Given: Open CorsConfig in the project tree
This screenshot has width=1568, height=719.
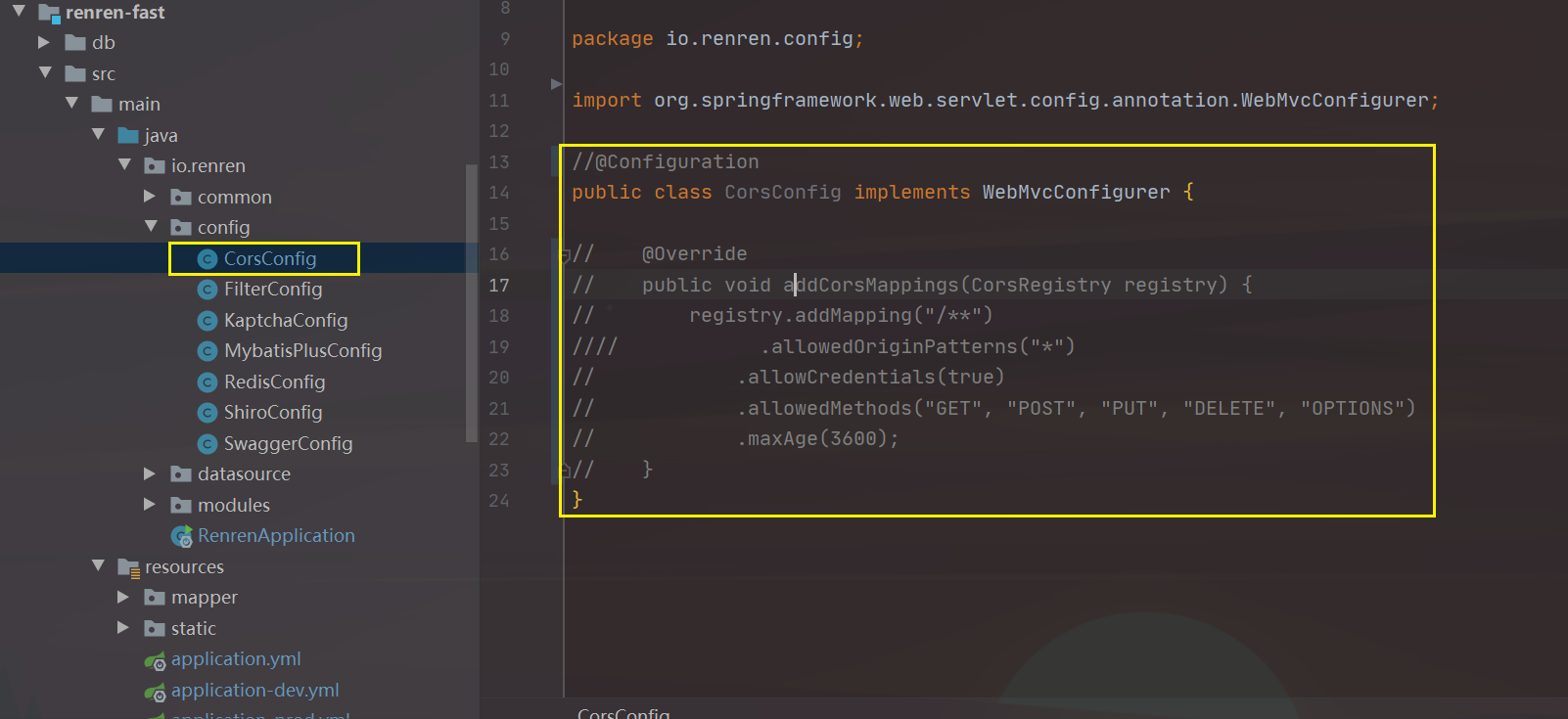Looking at the screenshot, I should click(270, 258).
